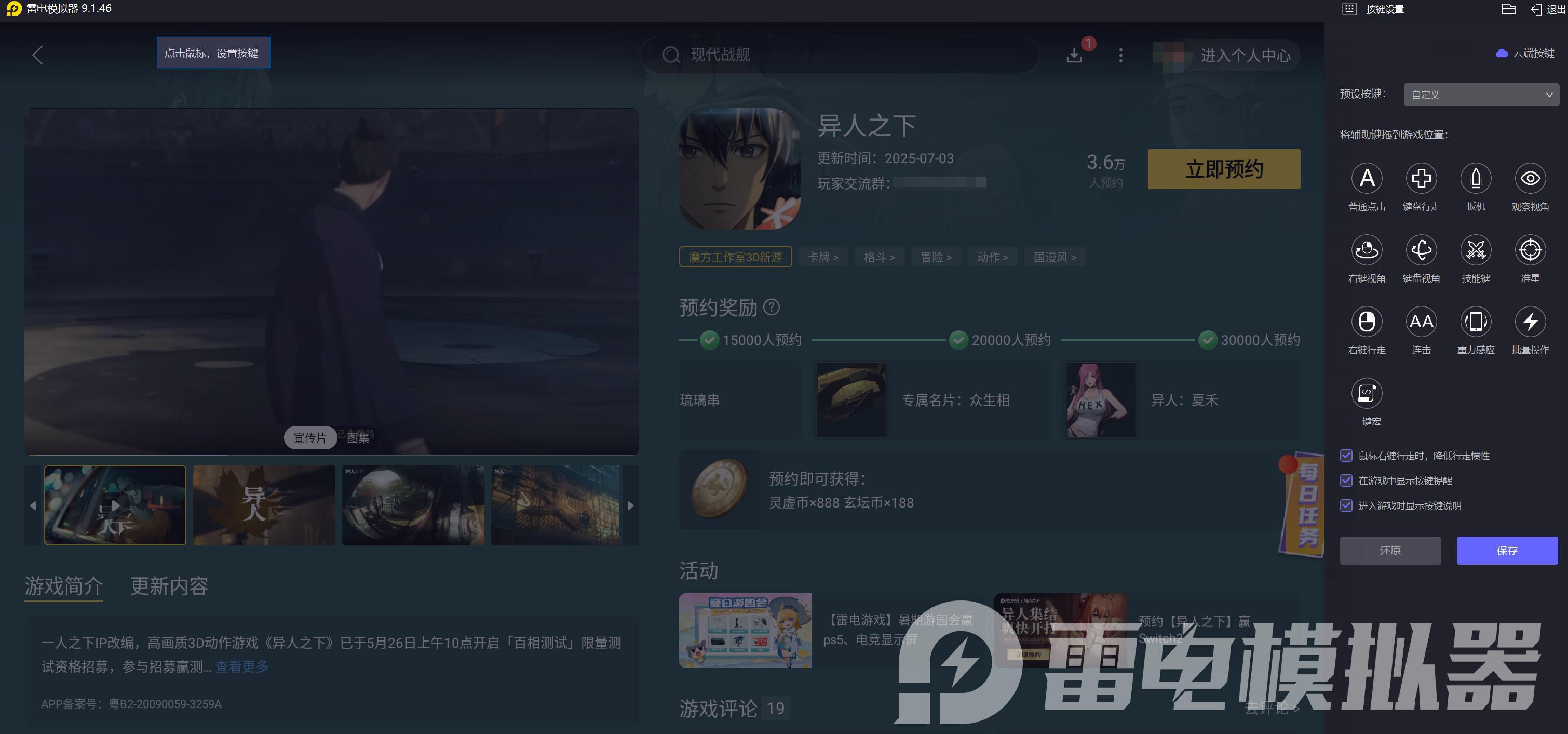Pick the 准星 crosshair icon
The height and width of the screenshot is (734, 1568).
tap(1530, 250)
